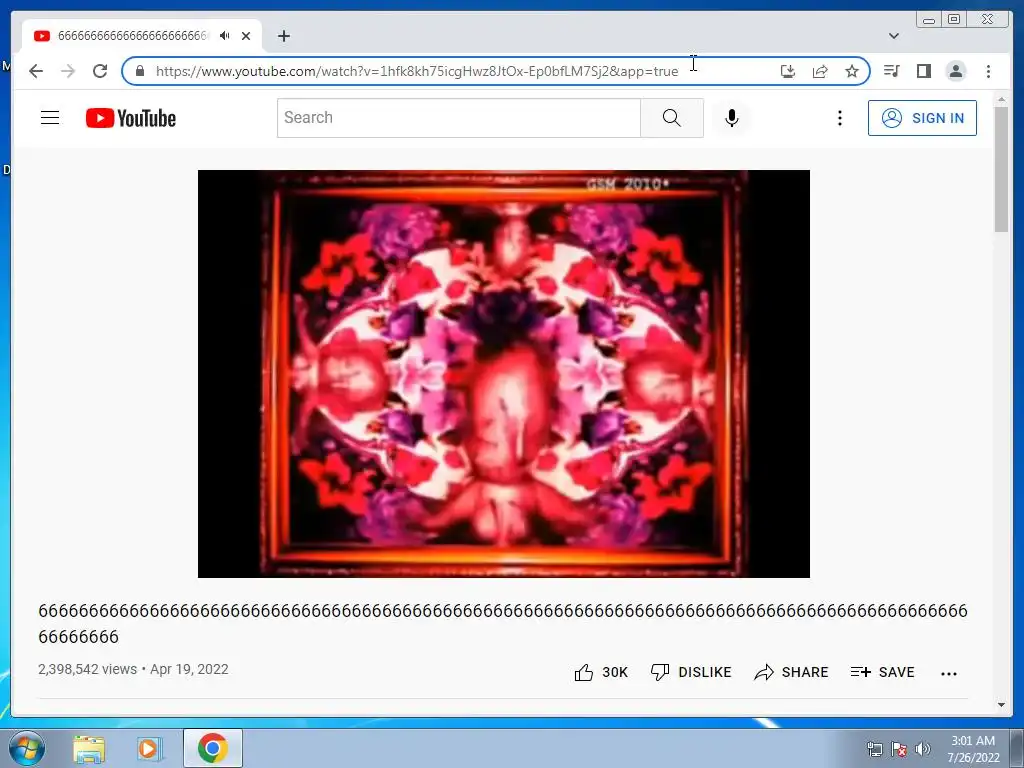Go to YouTube home via logo

click(131, 118)
